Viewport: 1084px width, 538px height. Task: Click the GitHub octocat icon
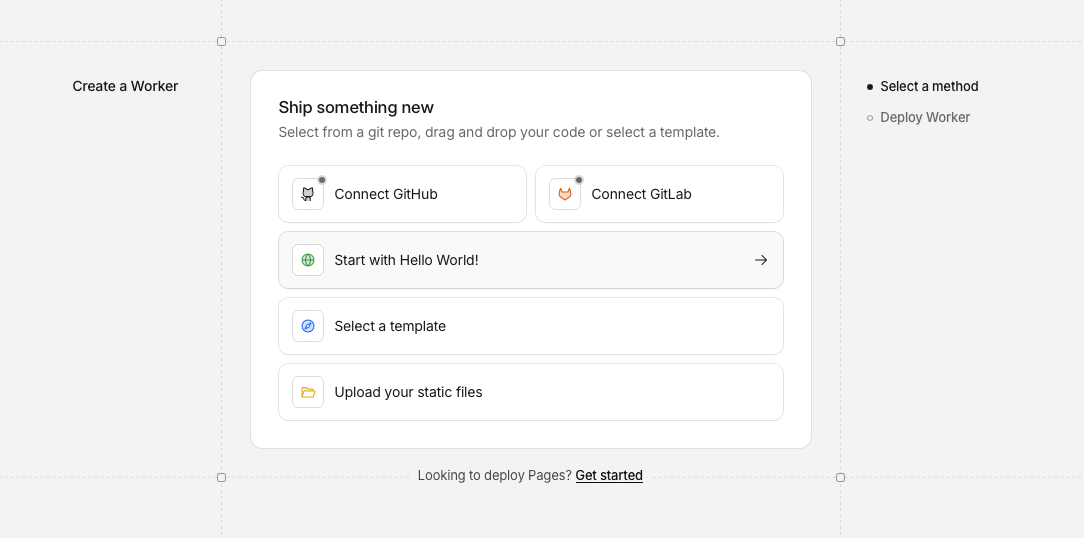tap(308, 194)
